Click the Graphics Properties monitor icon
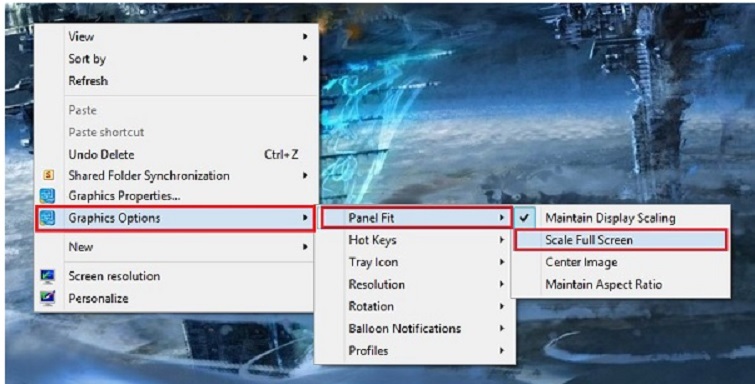 point(47,196)
